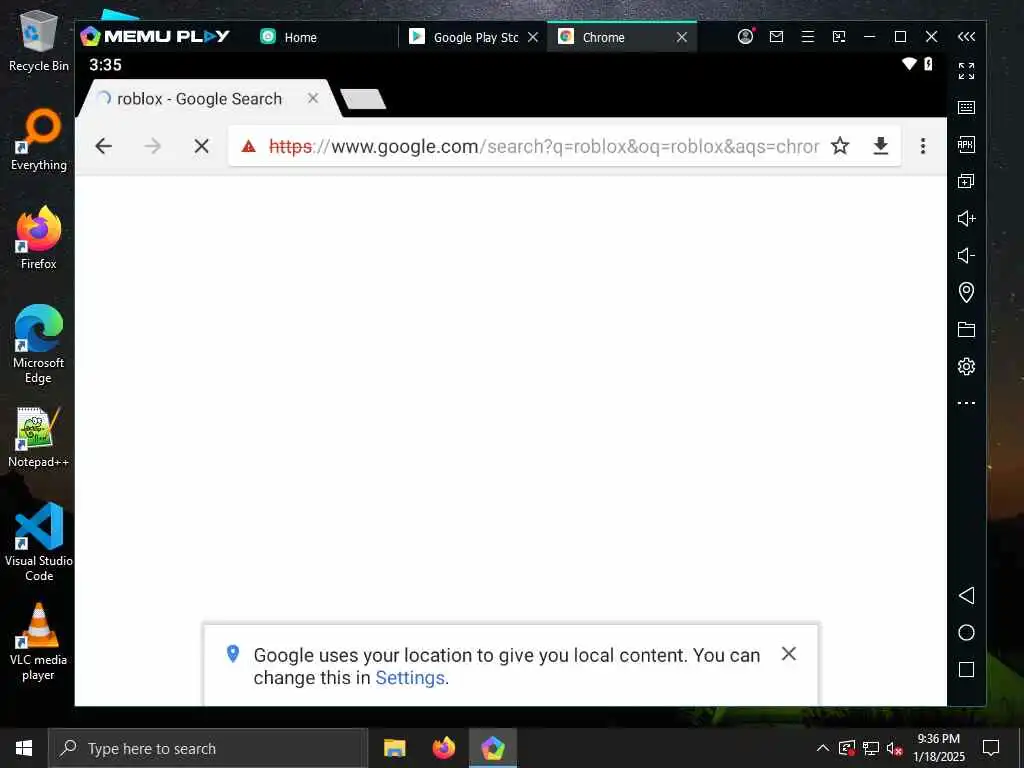Tap the Android home circle button
This screenshot has width=1024, height=768.
point(966,632)
